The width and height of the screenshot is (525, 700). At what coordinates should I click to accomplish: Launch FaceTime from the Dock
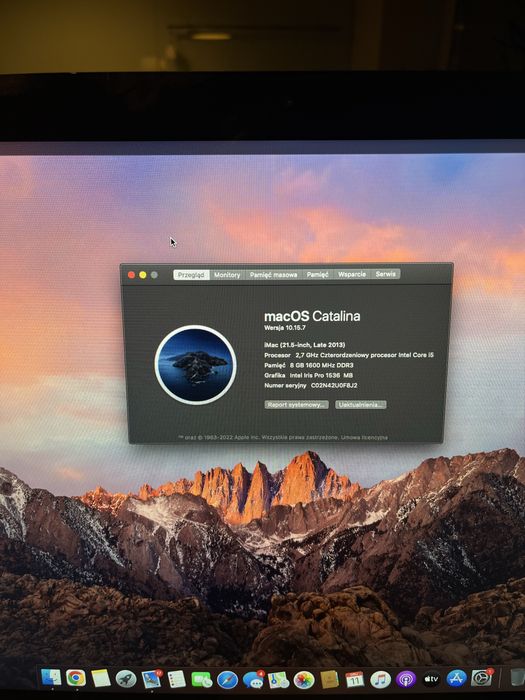coord(202,679)
